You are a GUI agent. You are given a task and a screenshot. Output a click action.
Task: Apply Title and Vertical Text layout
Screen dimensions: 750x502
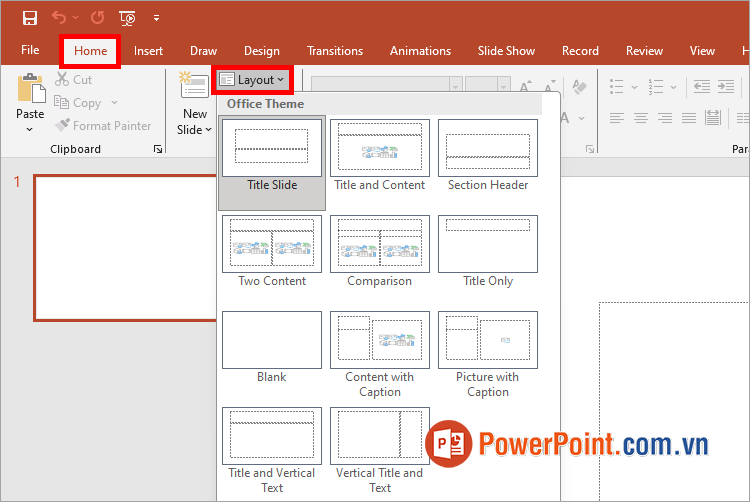point(272,450)
